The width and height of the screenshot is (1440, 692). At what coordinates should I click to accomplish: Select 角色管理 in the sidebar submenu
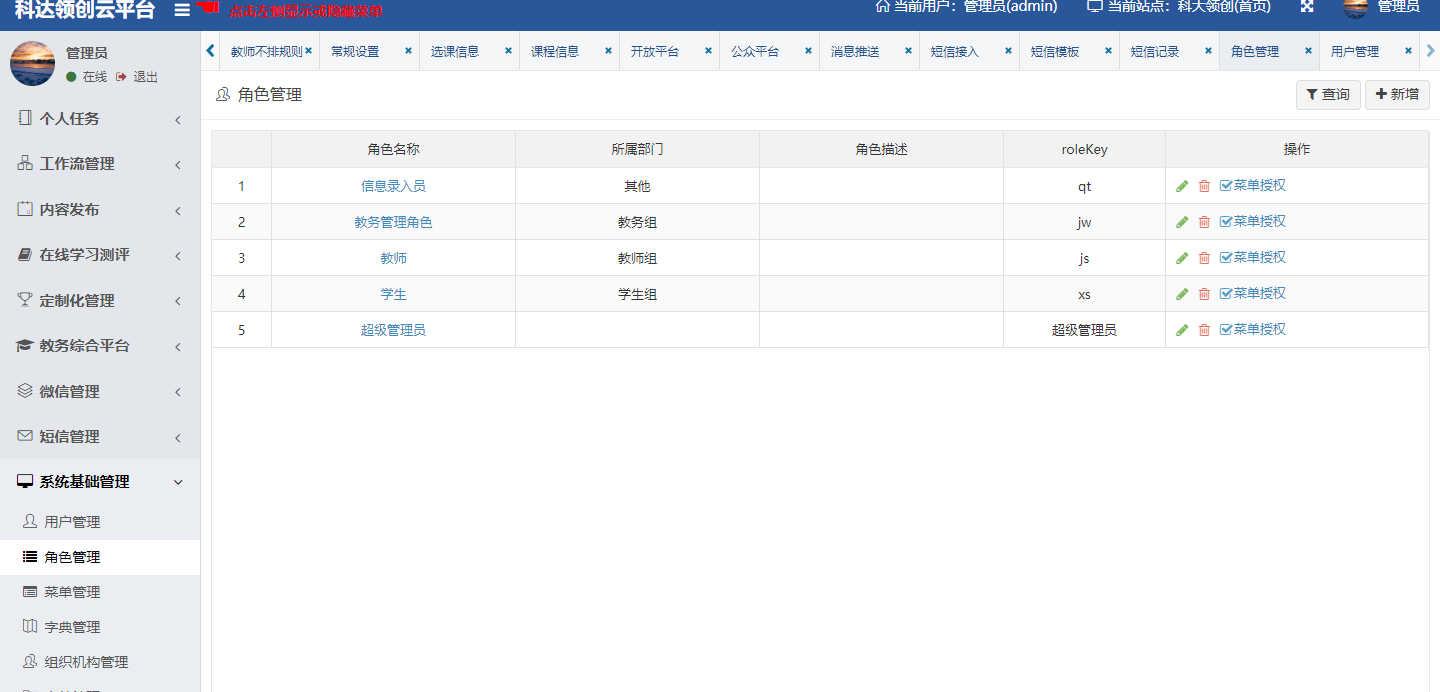[x=100, y=557]
